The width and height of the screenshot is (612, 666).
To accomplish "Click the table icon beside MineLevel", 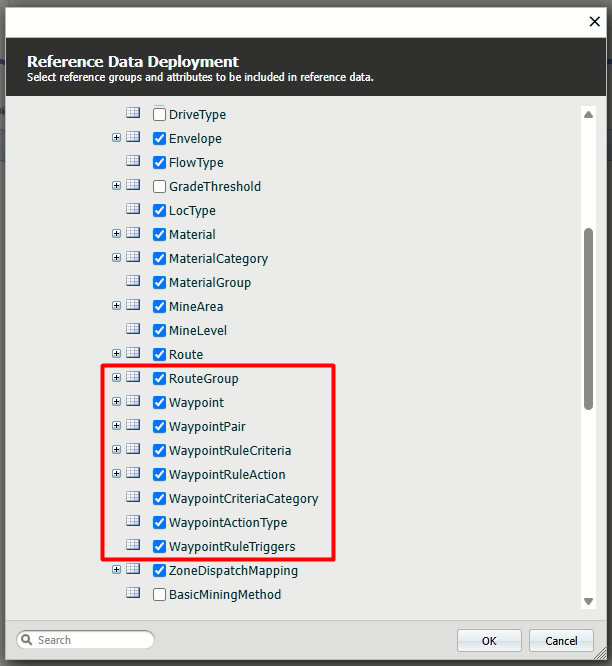I will point(133,330).
